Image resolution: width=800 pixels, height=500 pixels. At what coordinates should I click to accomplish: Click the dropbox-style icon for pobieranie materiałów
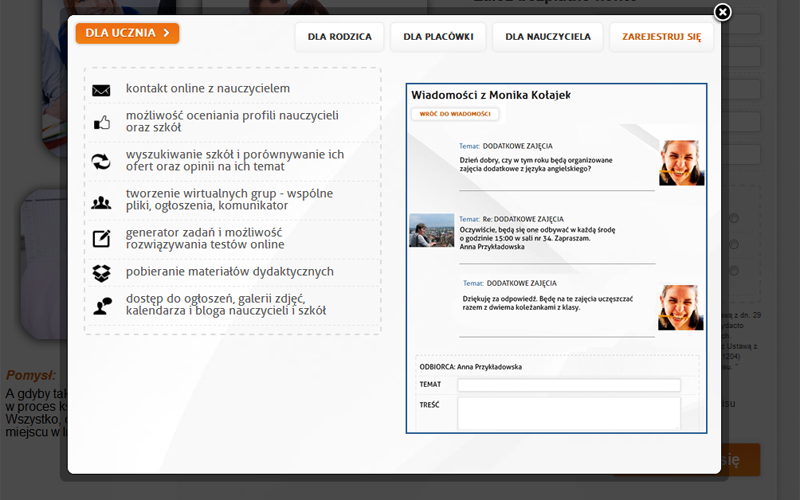(x=101, y=273)
